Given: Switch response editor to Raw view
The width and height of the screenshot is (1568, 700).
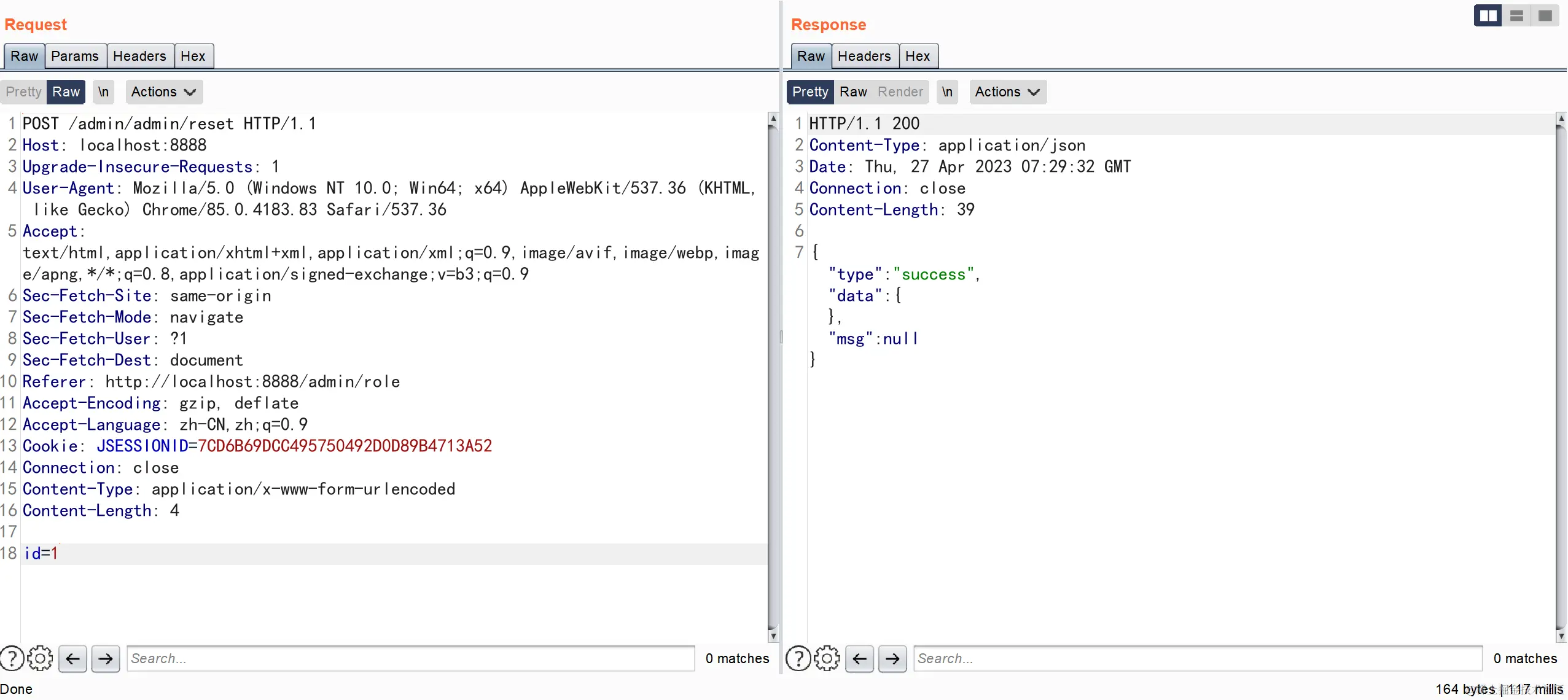Looking at the screenshot, I should coord(853,91).
